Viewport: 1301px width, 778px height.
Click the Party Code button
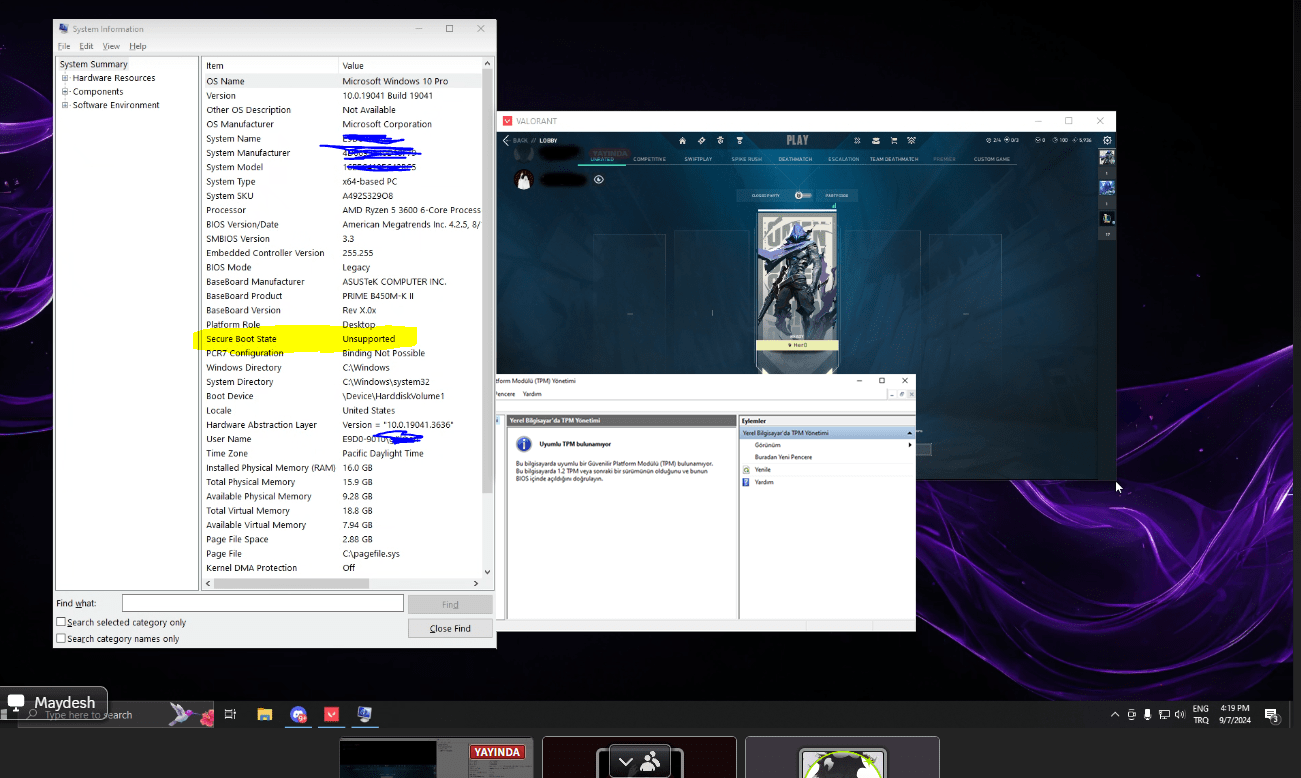(837, 195)
